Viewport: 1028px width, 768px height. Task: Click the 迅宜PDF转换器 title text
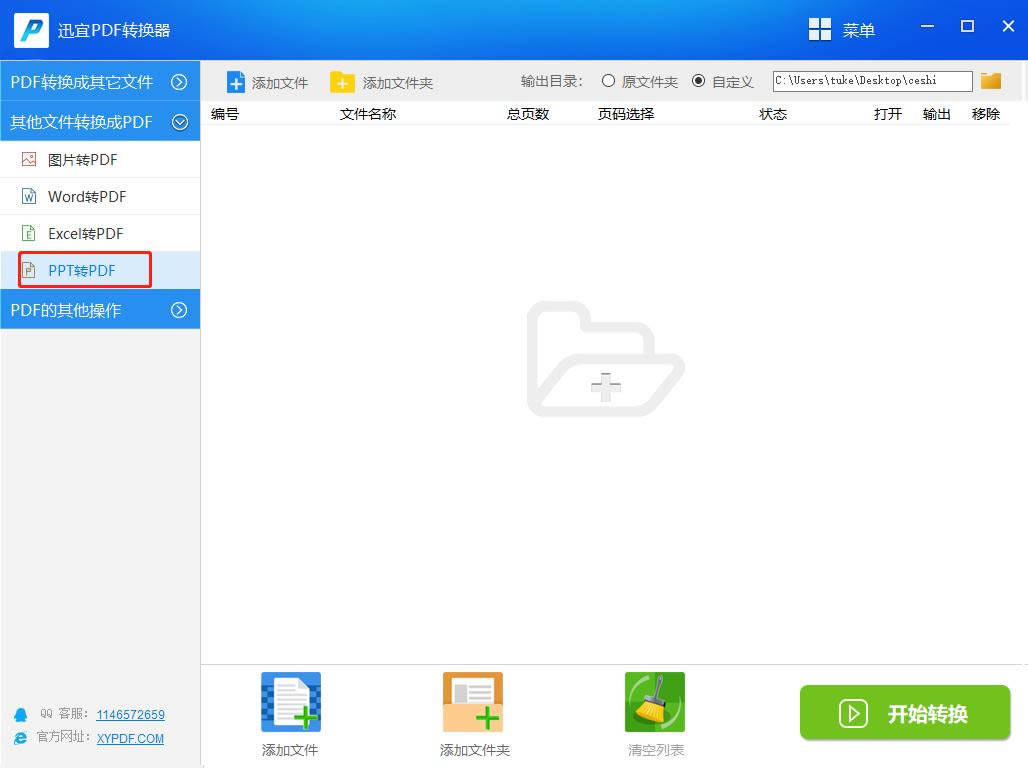click(114, 30)
